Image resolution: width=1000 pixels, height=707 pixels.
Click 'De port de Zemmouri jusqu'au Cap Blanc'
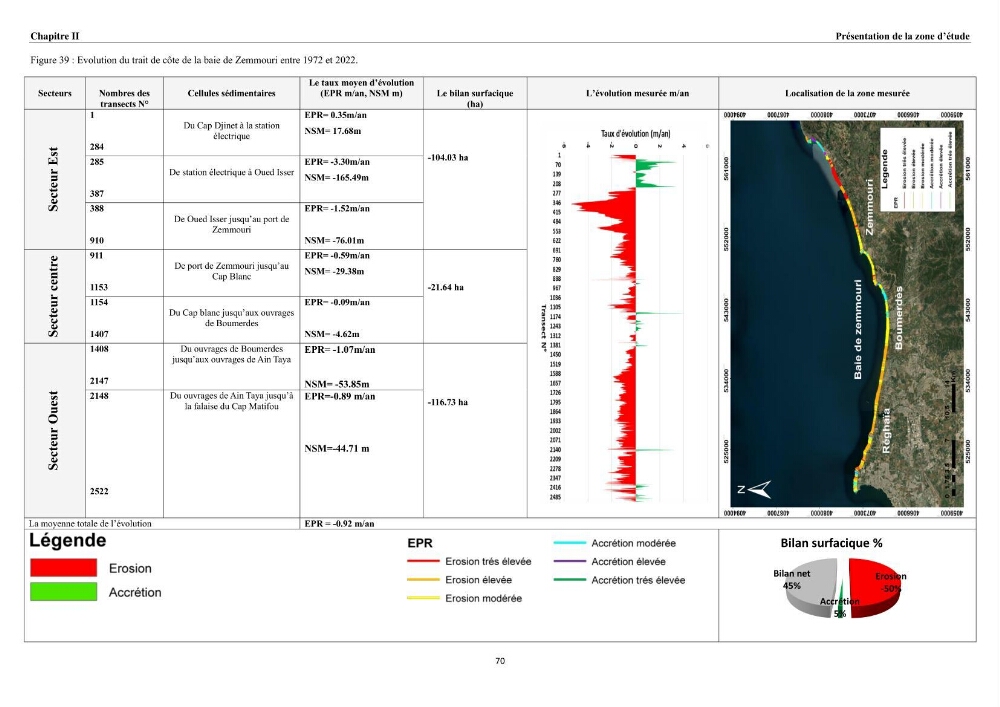pyautogui.click(x=232, y=271)
